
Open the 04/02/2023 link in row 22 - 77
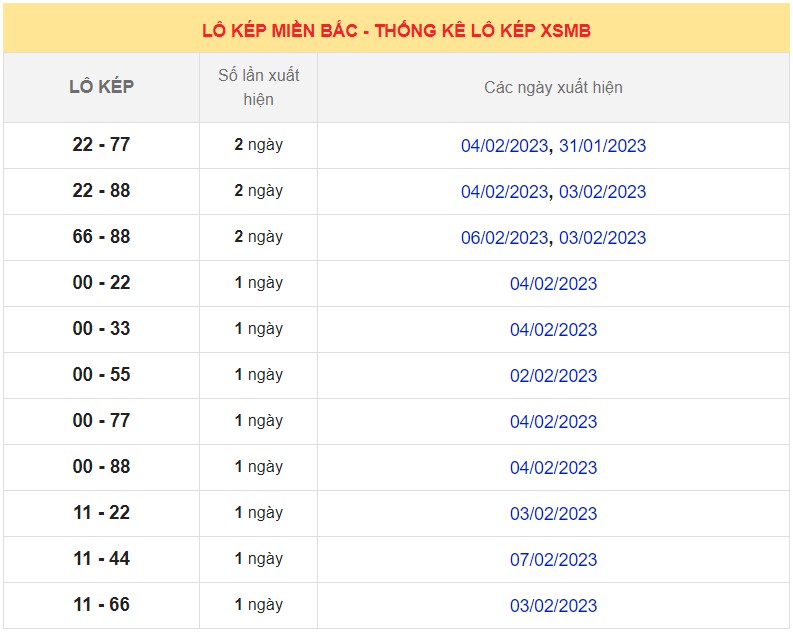point(504,146)
